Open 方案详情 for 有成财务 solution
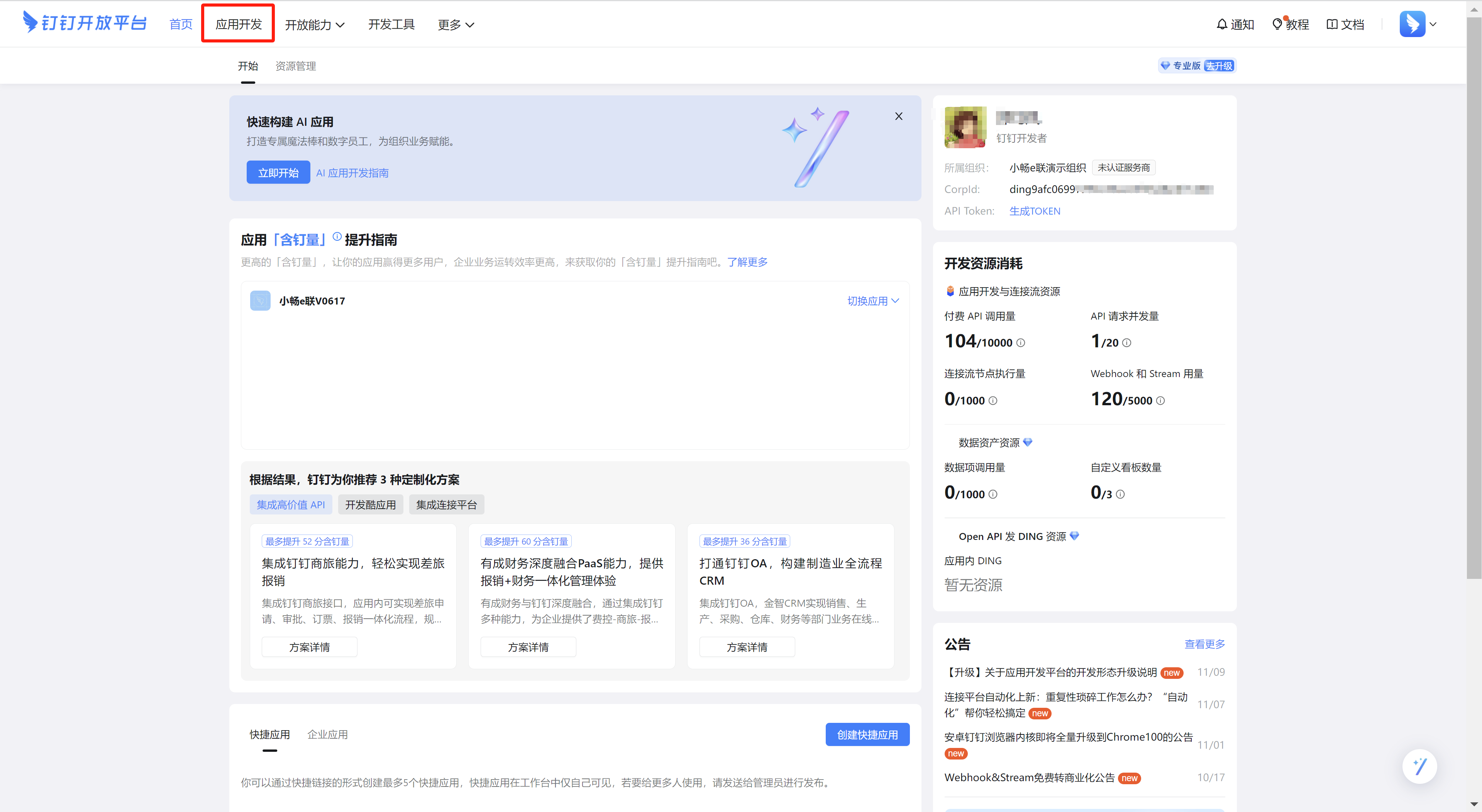The image size is (1482, 812). tap(528, 647)
